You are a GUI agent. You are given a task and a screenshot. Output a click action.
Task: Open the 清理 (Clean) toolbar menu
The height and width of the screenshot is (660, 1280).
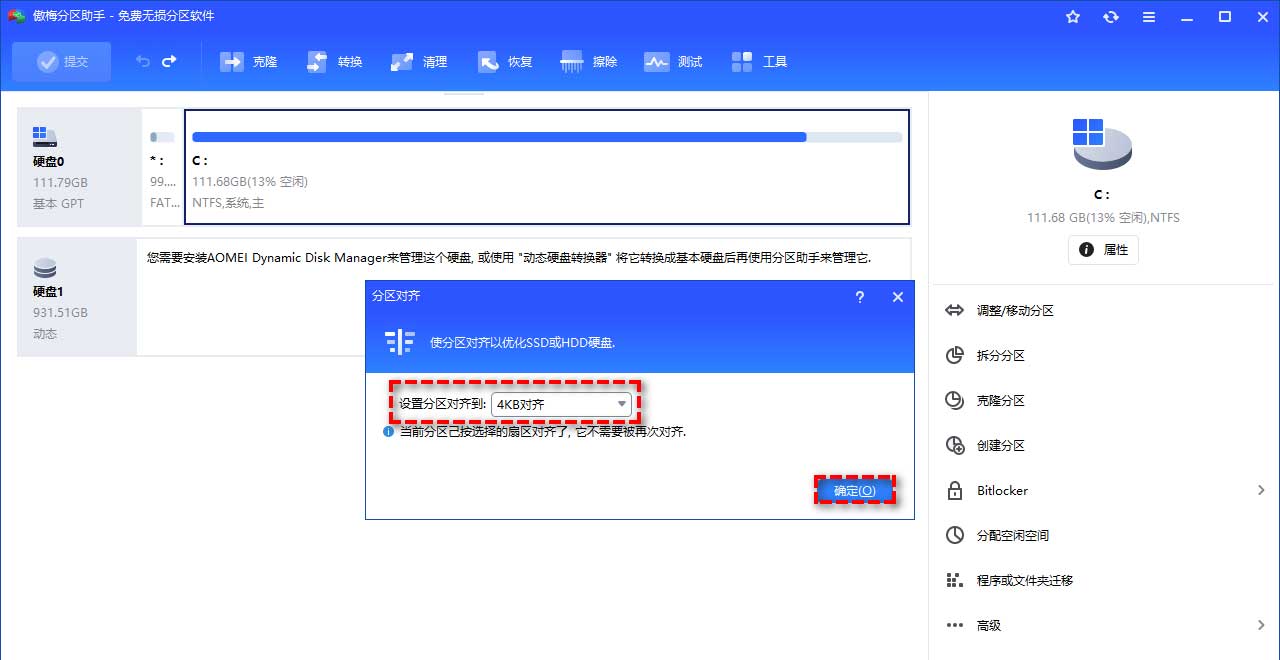point(419,62)
